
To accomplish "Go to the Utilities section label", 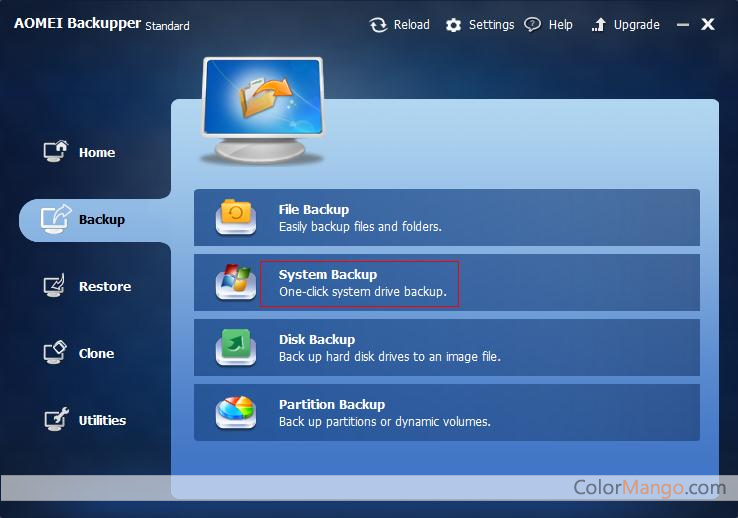I will 102,421.
